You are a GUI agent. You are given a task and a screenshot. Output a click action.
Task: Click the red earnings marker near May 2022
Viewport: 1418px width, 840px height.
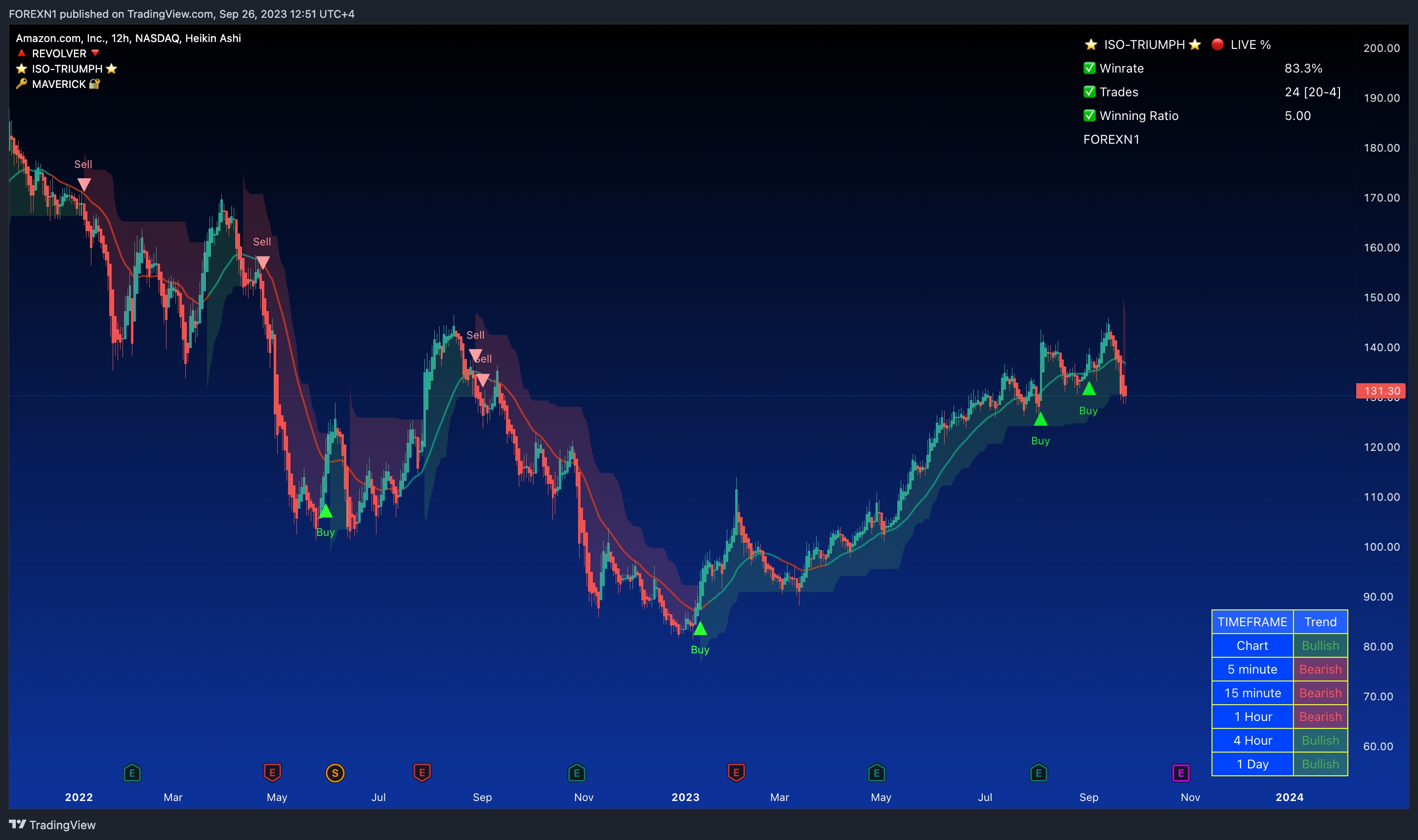[x=272, y=773]
